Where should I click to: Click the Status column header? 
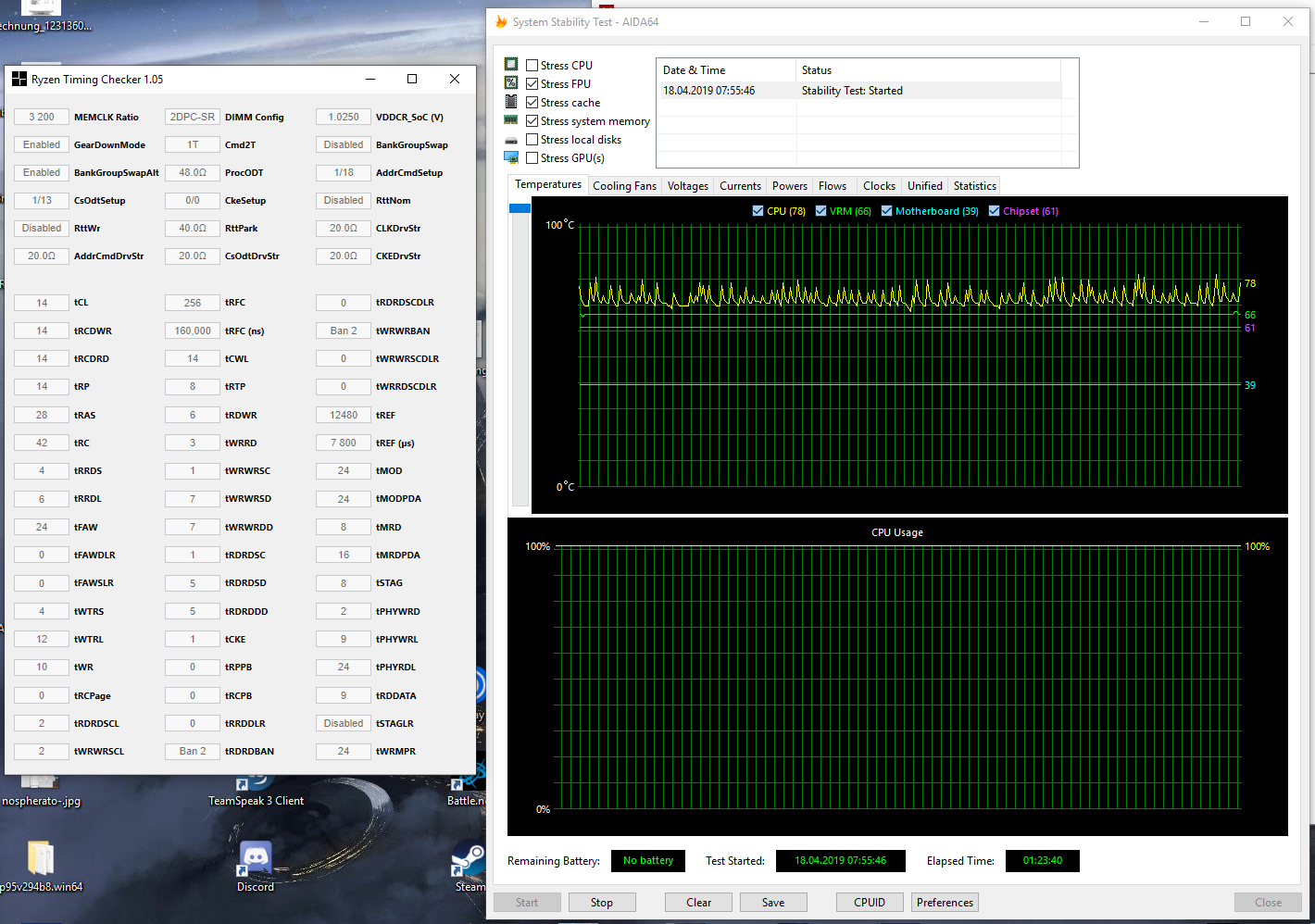928,70
